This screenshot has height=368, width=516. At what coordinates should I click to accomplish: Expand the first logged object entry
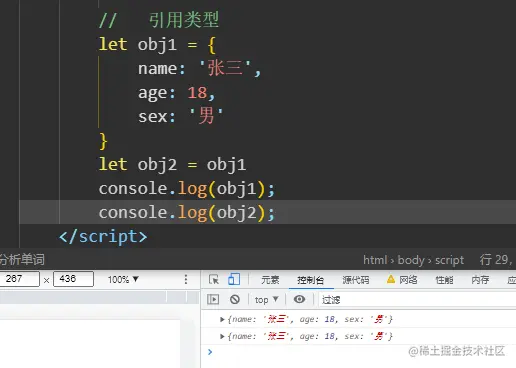222,319
